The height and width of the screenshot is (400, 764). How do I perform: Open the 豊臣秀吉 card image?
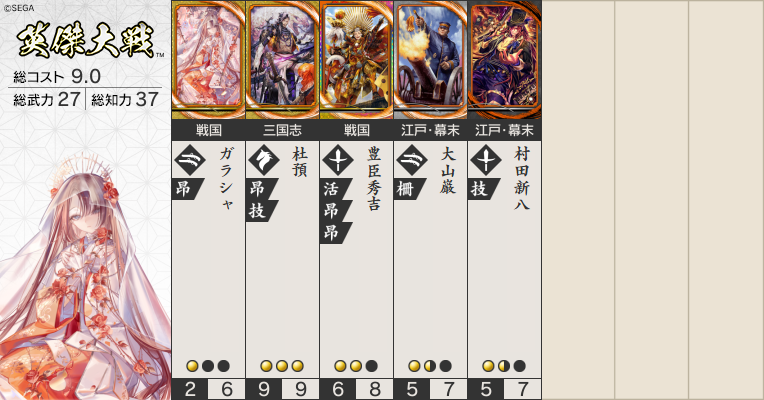point(357,59)
